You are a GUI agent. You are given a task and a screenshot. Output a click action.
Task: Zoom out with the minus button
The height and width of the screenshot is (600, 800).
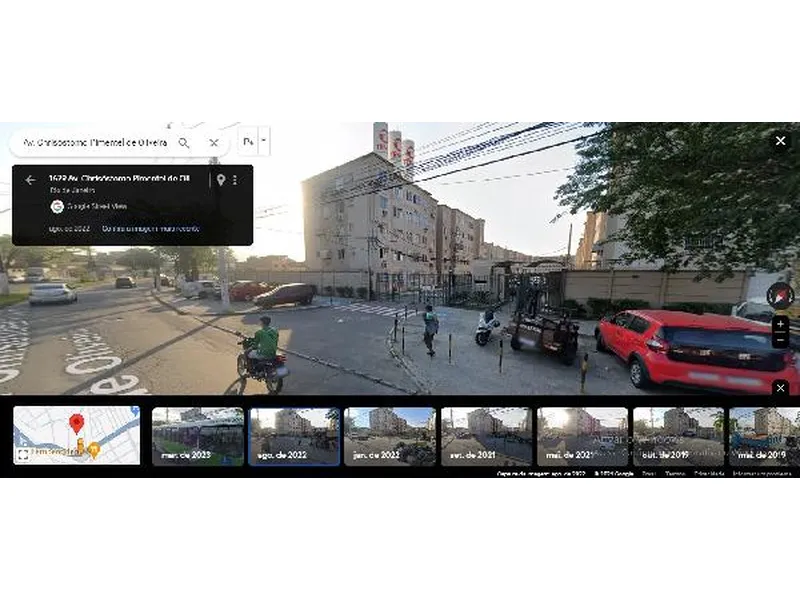(x=780, y=341)
